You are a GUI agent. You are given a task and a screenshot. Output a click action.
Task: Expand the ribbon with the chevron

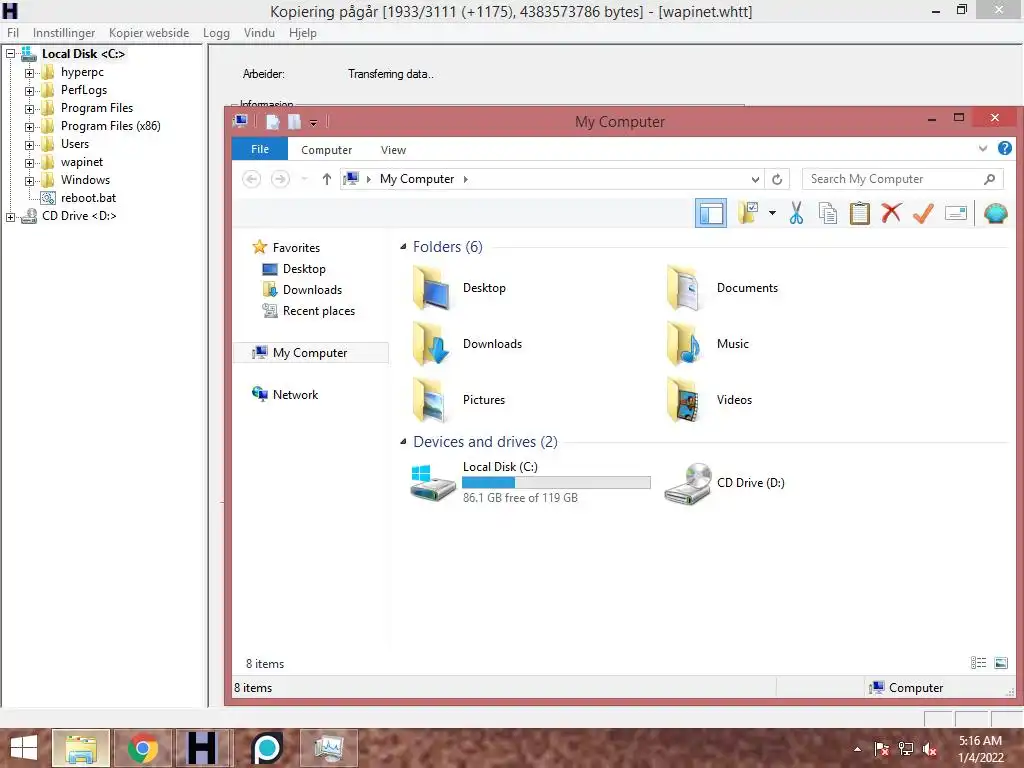[983, 148]
